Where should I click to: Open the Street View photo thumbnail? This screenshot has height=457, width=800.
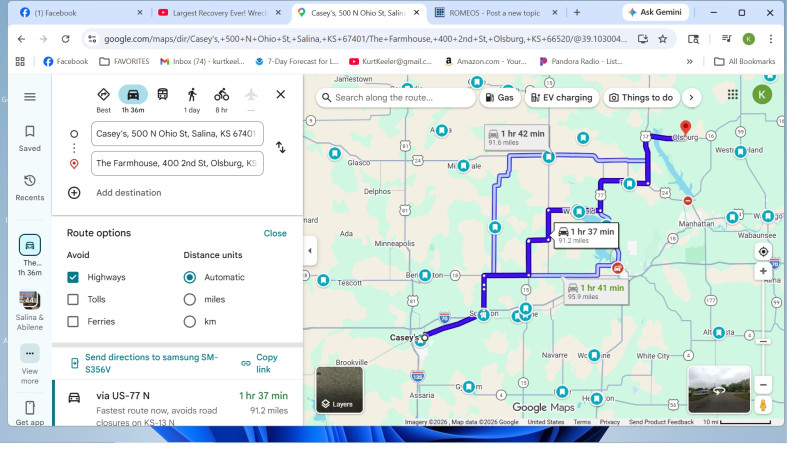tap(719, 390)
